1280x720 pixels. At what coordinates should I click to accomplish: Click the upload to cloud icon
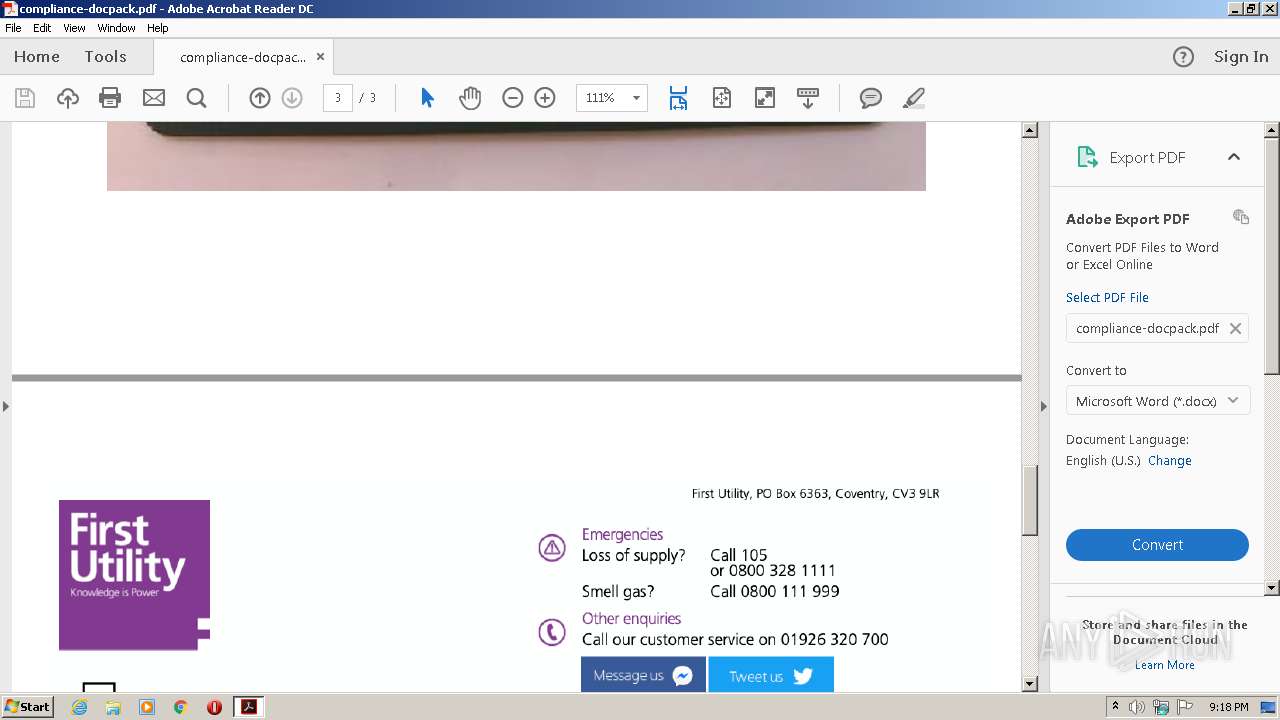pyautogui.click(x=67, y=98)
